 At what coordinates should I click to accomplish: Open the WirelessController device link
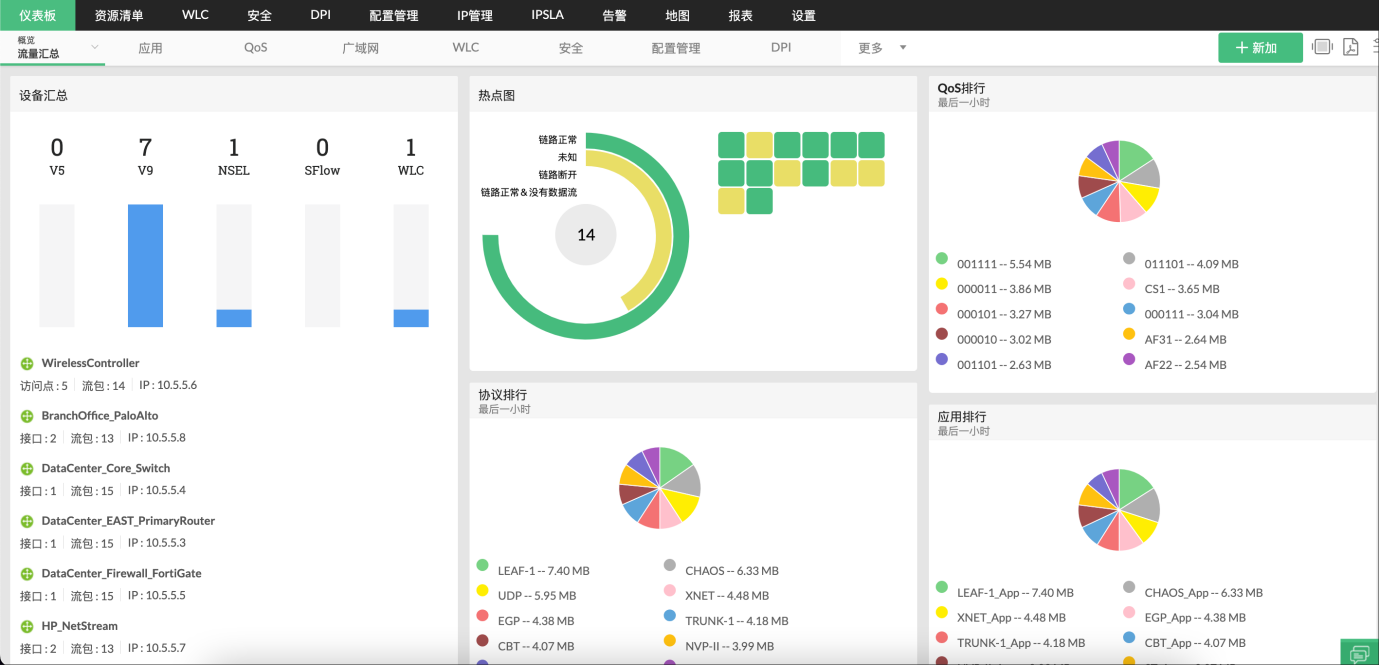pyautogui.click(x=91, y=363)
